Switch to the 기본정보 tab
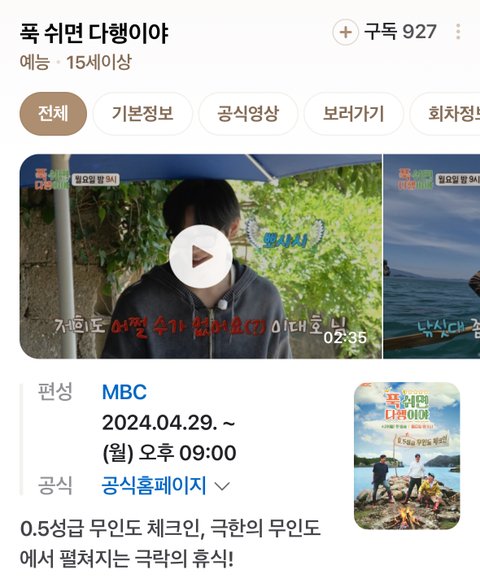 click(143, 114)
